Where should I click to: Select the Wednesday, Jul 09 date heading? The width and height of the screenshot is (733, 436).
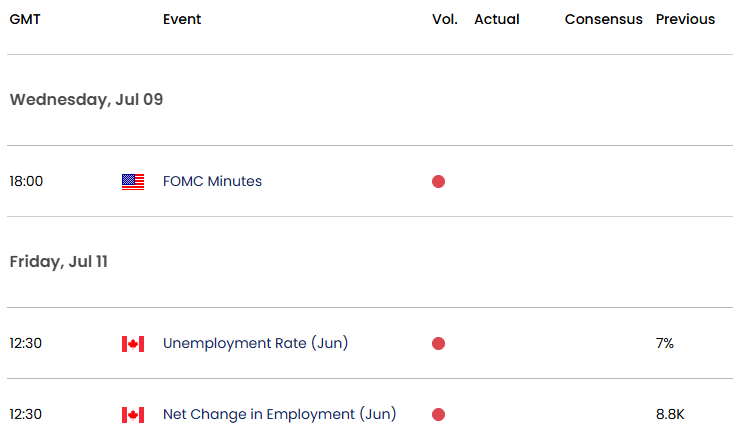86,100
